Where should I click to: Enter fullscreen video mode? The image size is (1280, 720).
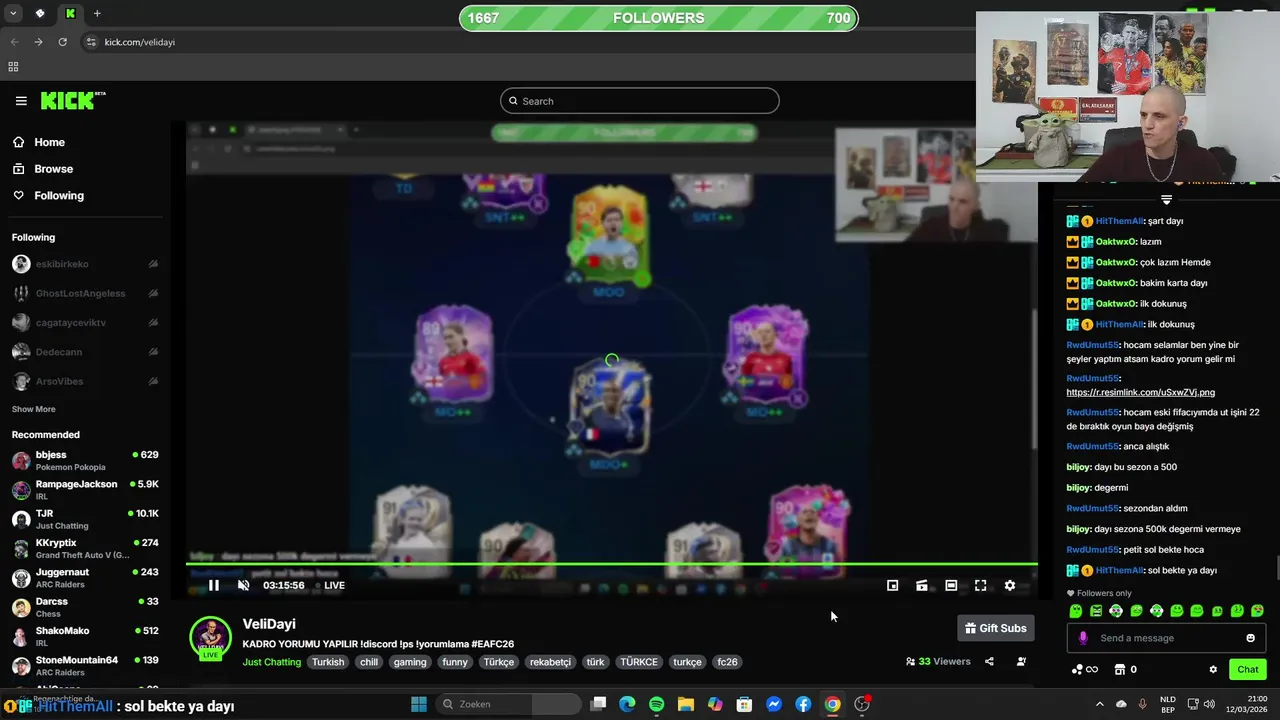[981, 586]
